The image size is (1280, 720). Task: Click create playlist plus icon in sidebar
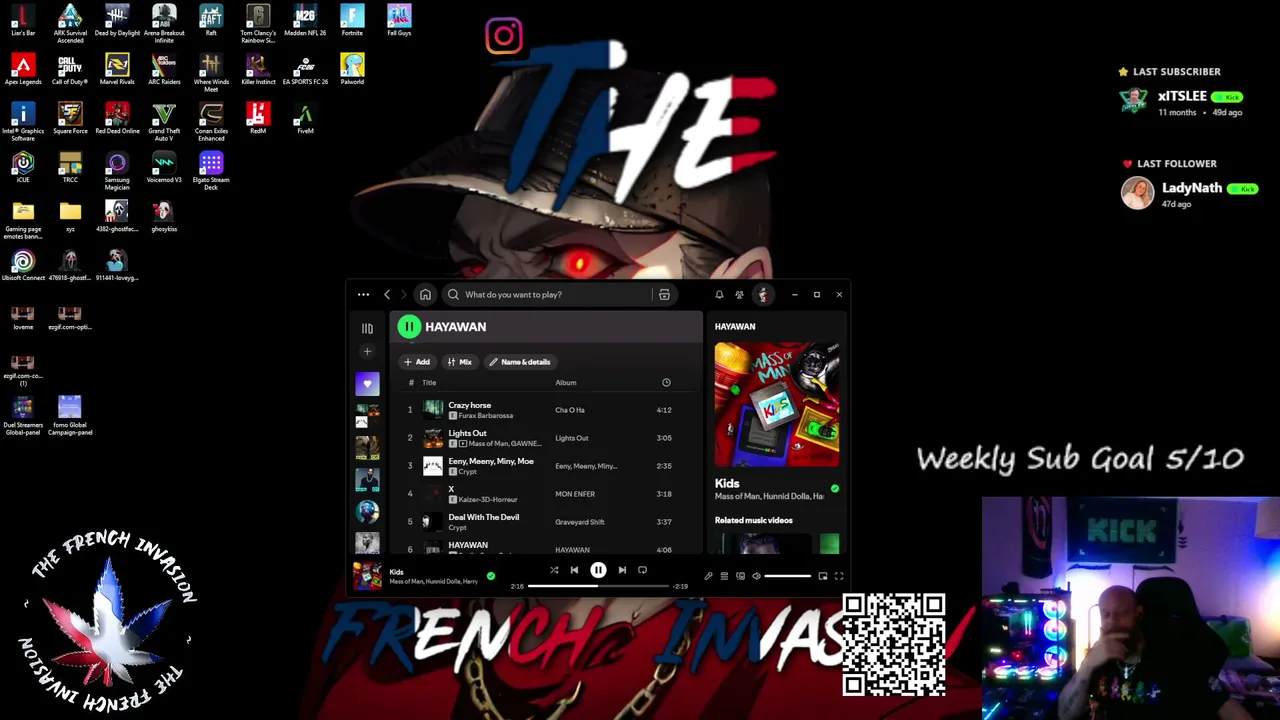click(367, 351)
